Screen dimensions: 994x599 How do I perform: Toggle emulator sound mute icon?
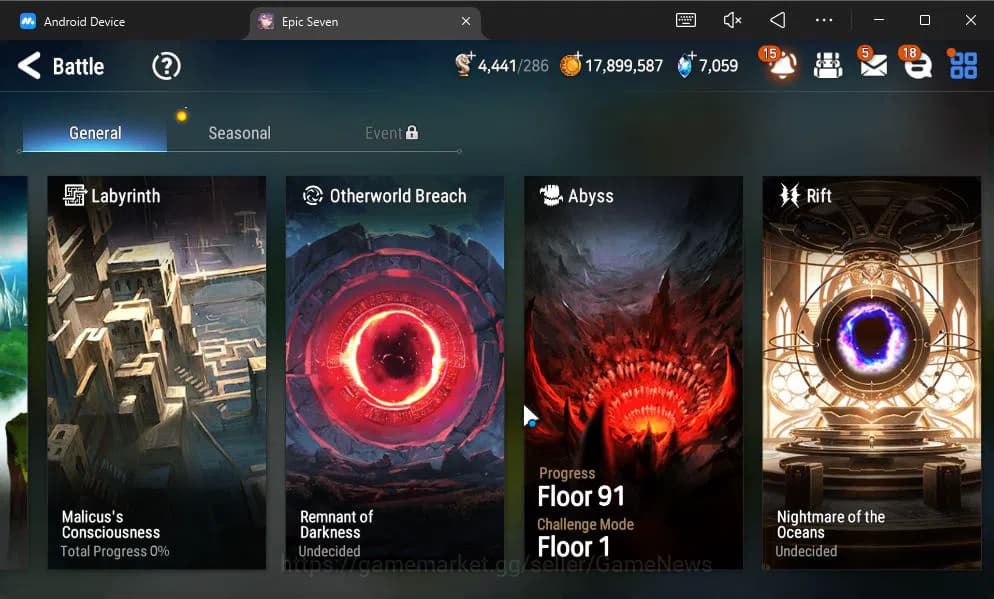[x=732, y=20]
